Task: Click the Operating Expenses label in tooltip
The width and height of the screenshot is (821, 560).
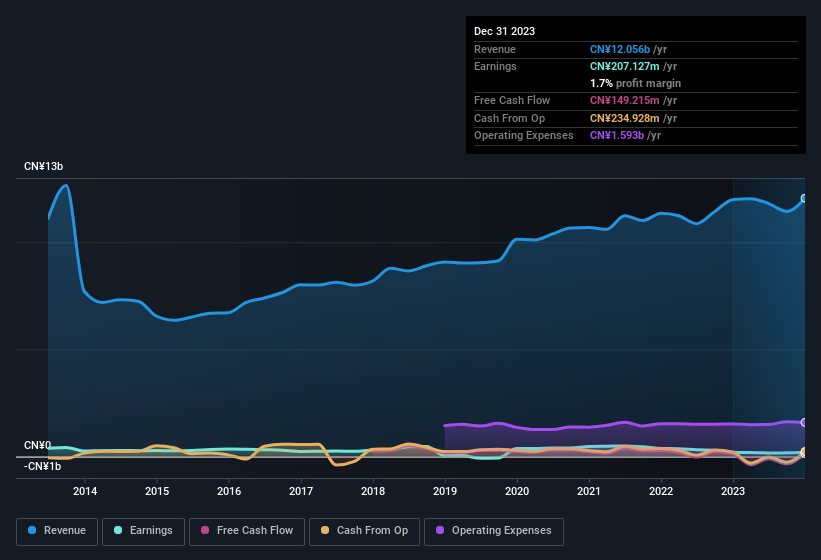Action: click(524, 136)
